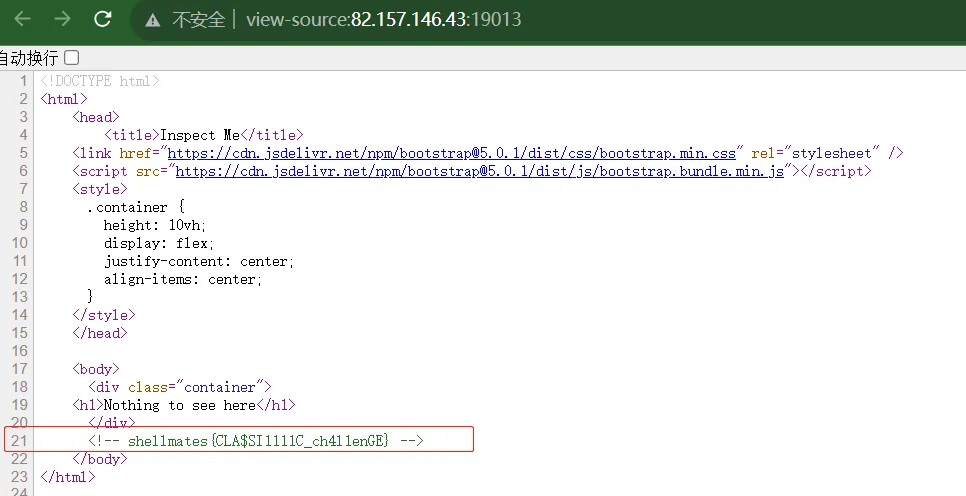
Task: Toggle the 自动换行 line wrap checkbox
Action: tap(72, 58)
